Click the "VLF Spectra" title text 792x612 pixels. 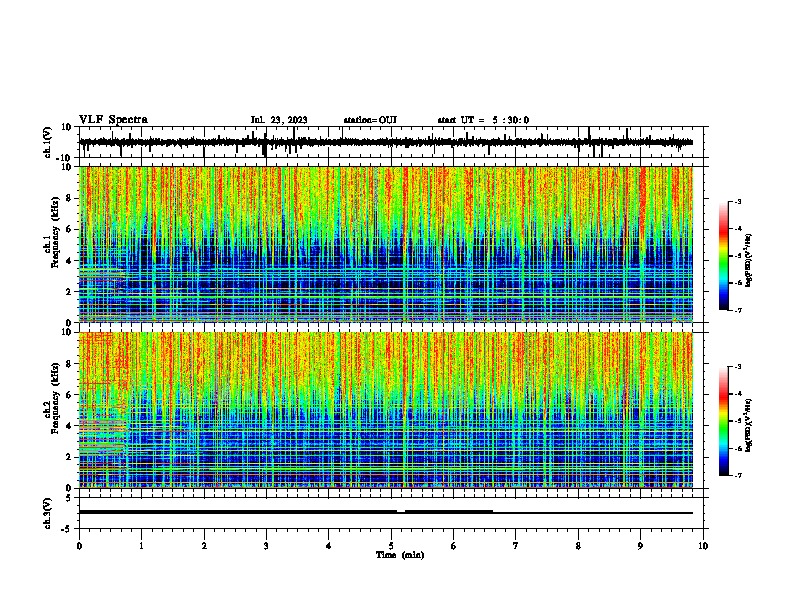coord(113,120)
